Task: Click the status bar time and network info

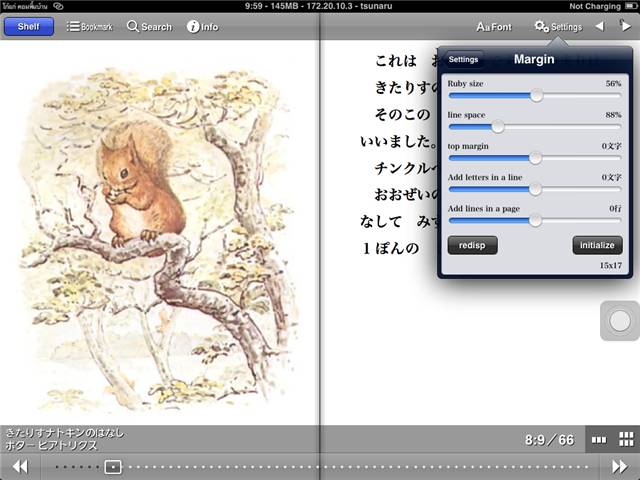Action: 319,6
